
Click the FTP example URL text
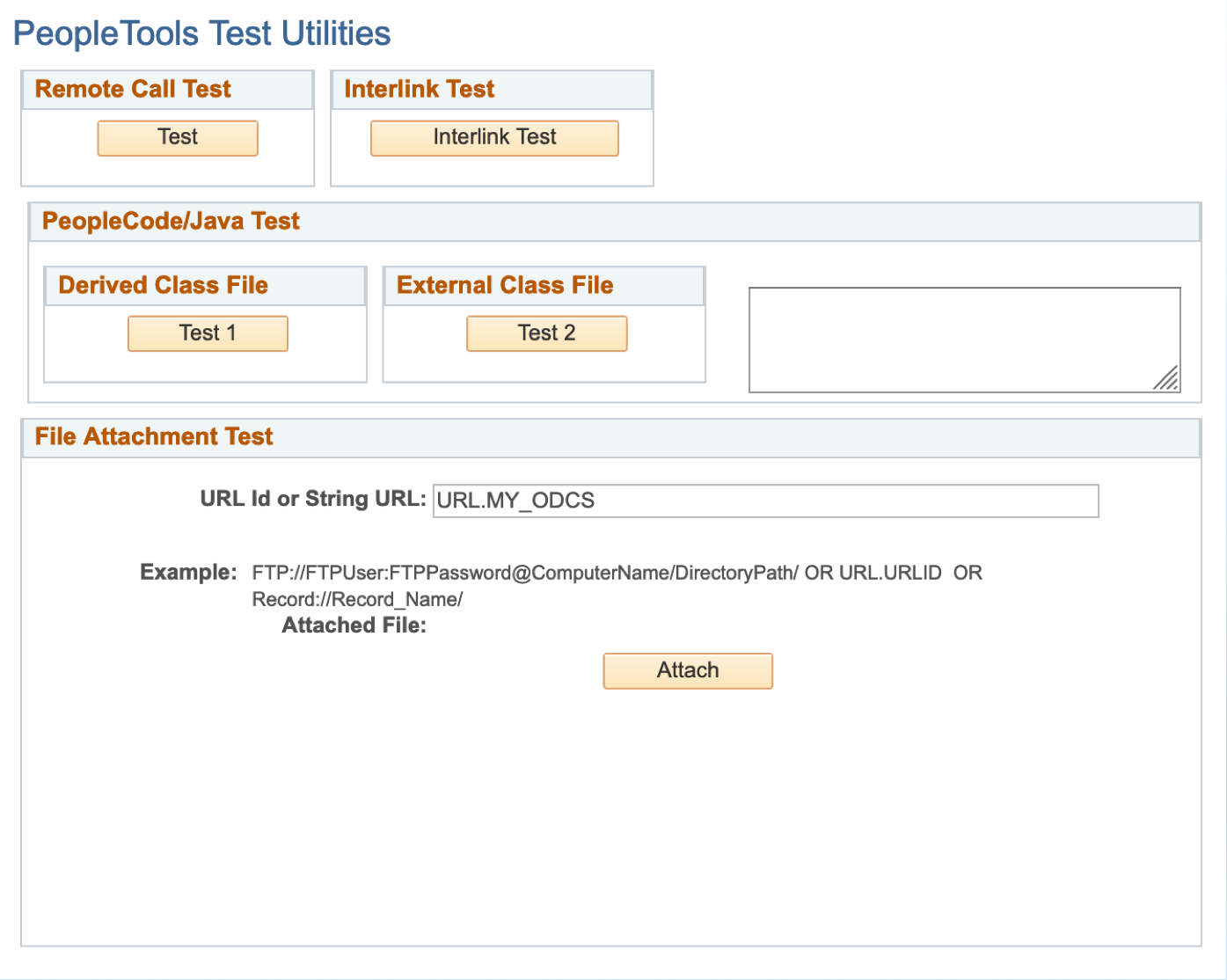tap(524, 574)
